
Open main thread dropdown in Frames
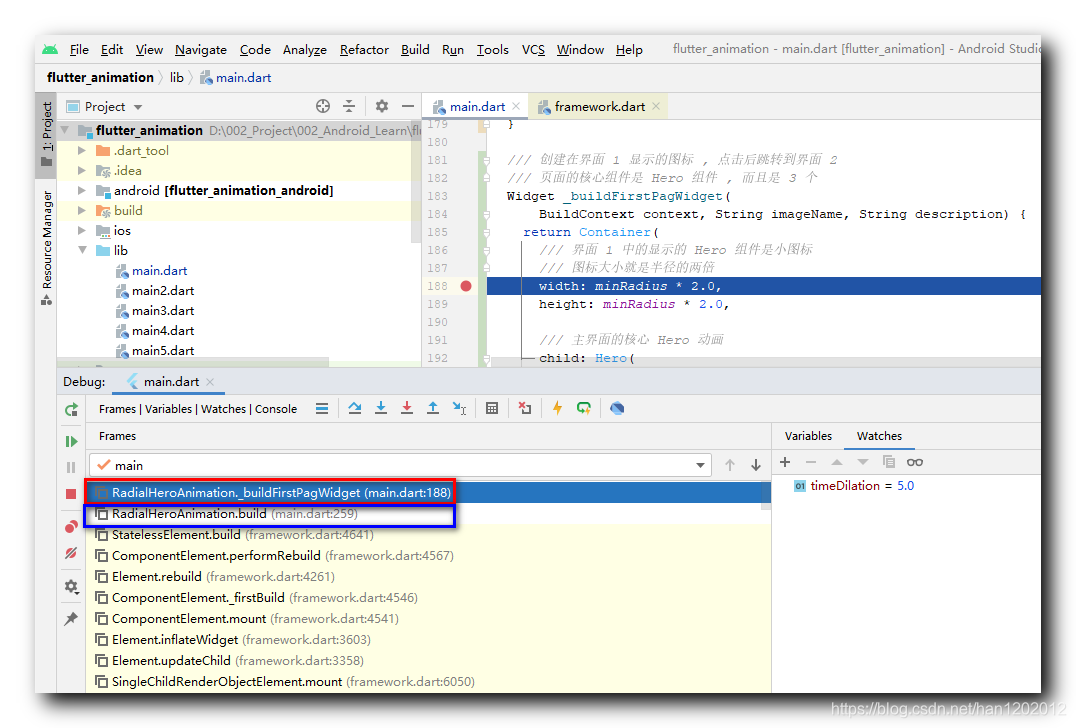[x=400, y=465]
